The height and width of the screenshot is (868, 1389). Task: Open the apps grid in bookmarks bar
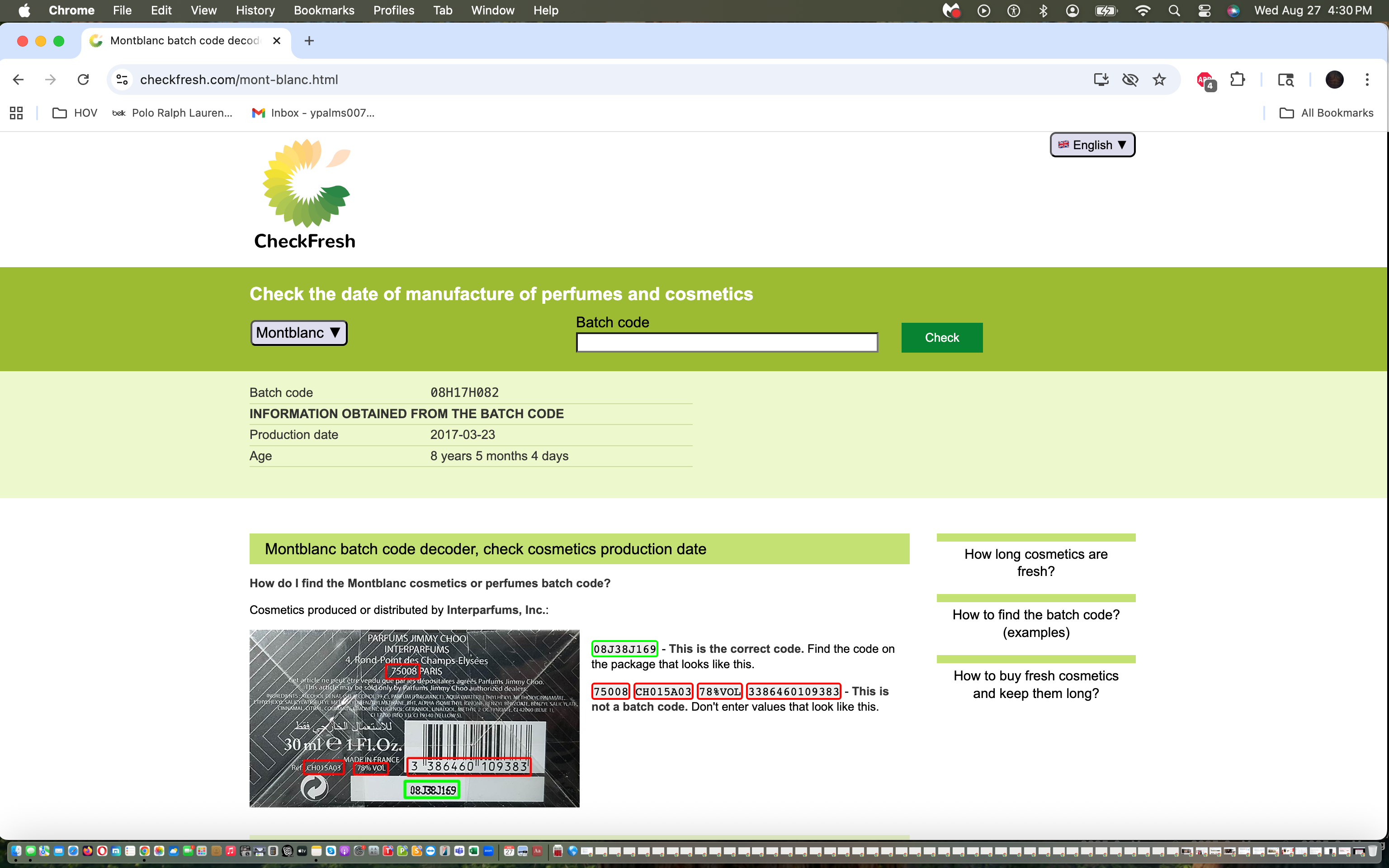pos(16,113)
